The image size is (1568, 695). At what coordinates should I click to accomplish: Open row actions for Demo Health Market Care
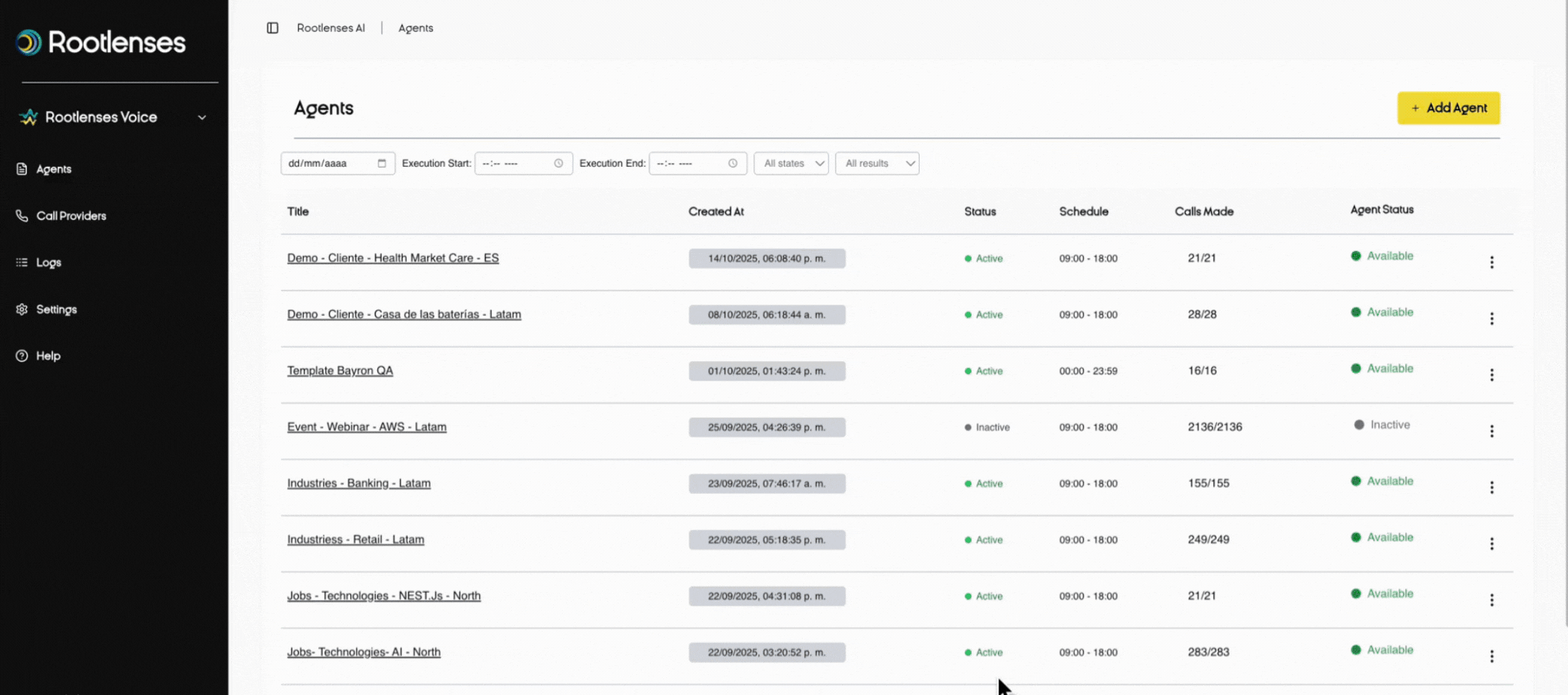(x=1491, y=262)
